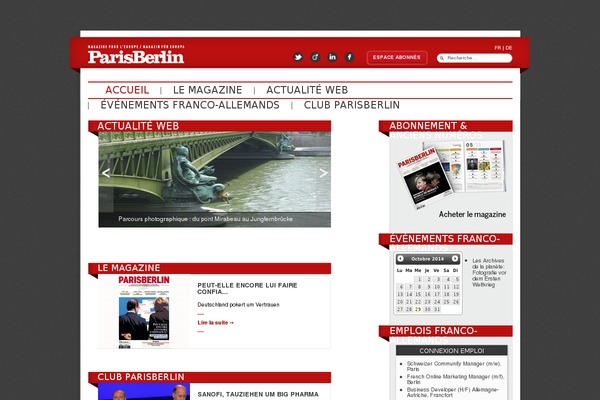Open the Twitter social icon
This screenshot has width=600, height=400.
[298, 57]
